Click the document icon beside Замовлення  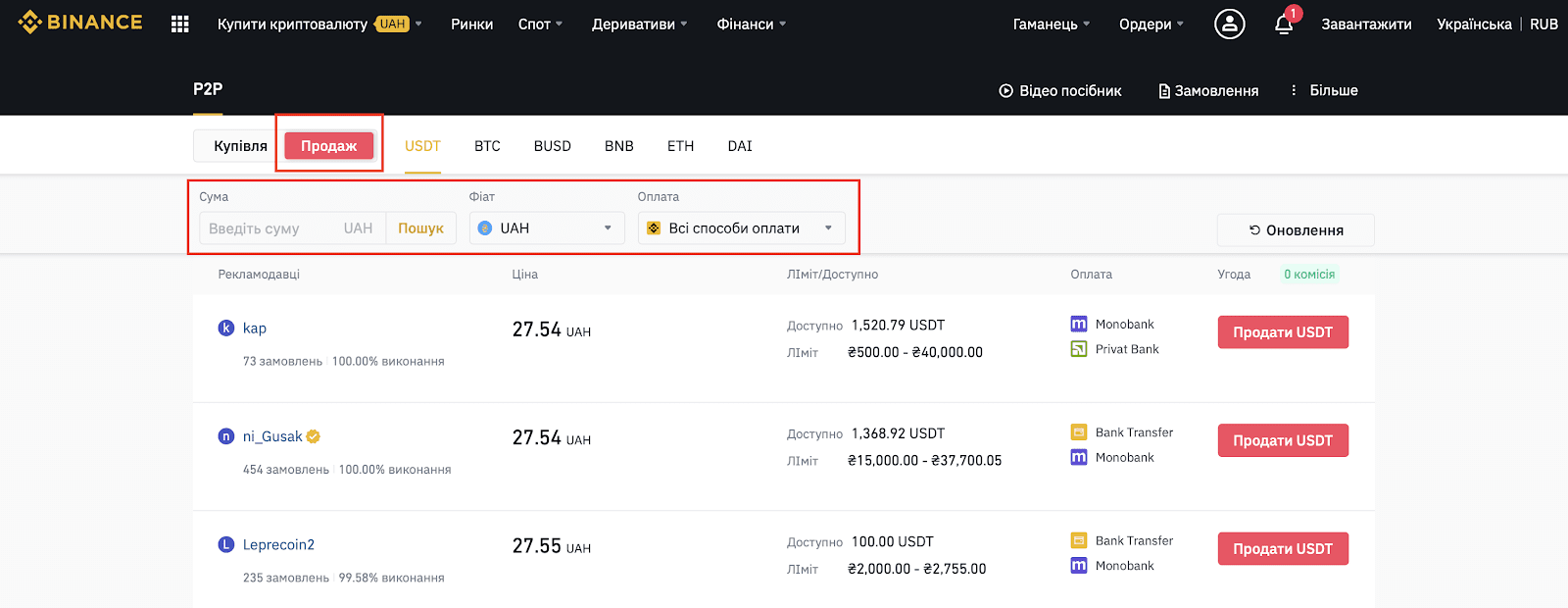[1164, 91]
